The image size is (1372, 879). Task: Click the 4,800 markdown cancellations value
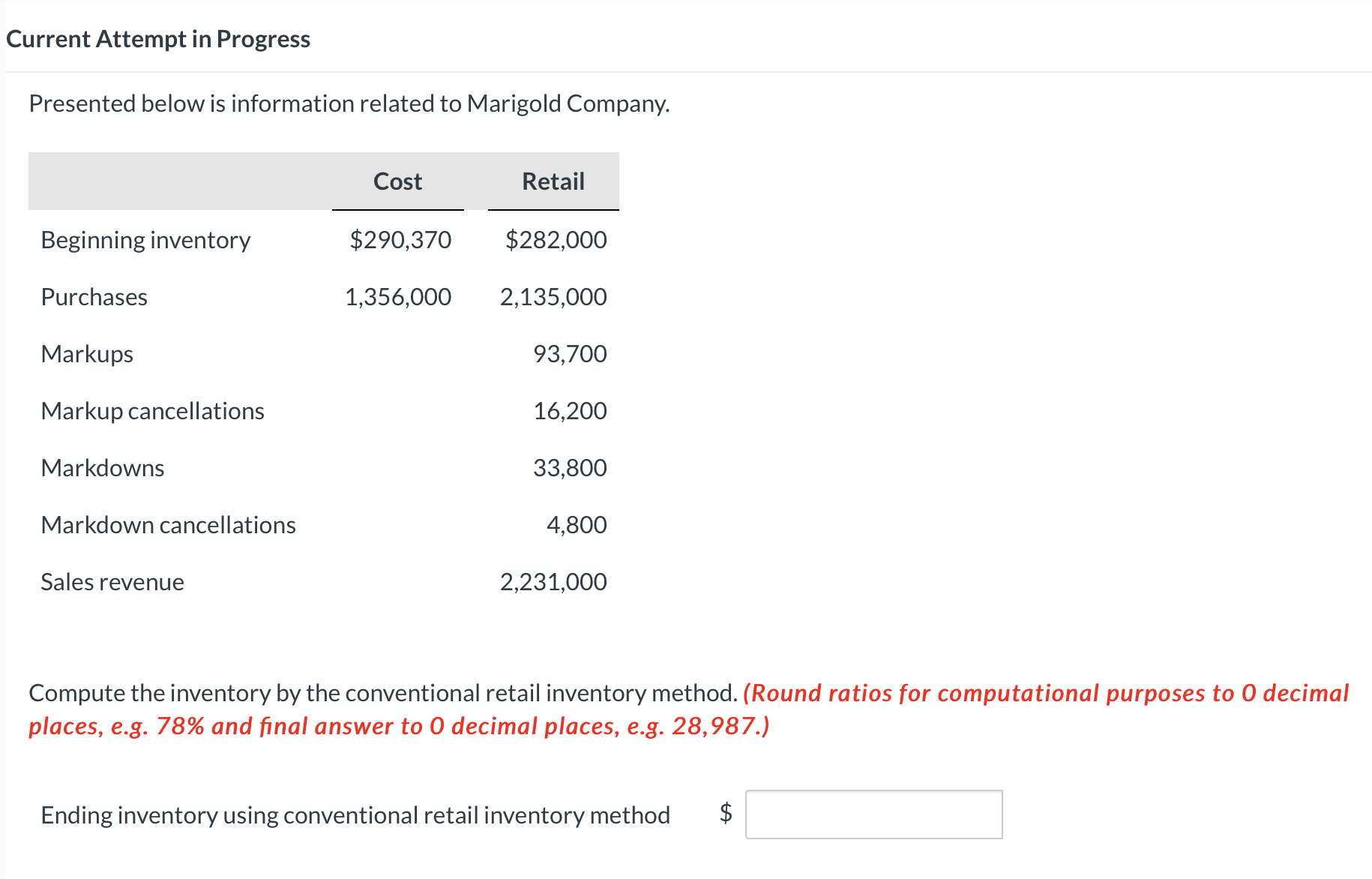[x=577, y=525]
